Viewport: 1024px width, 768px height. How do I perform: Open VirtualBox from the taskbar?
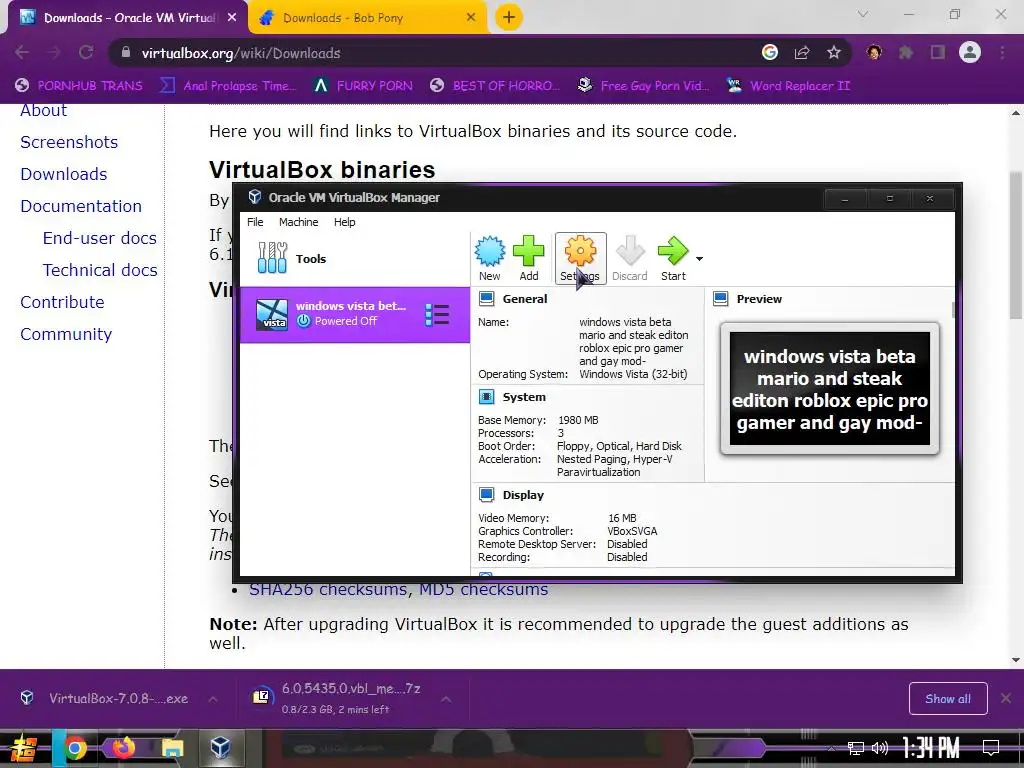[221, 748]
